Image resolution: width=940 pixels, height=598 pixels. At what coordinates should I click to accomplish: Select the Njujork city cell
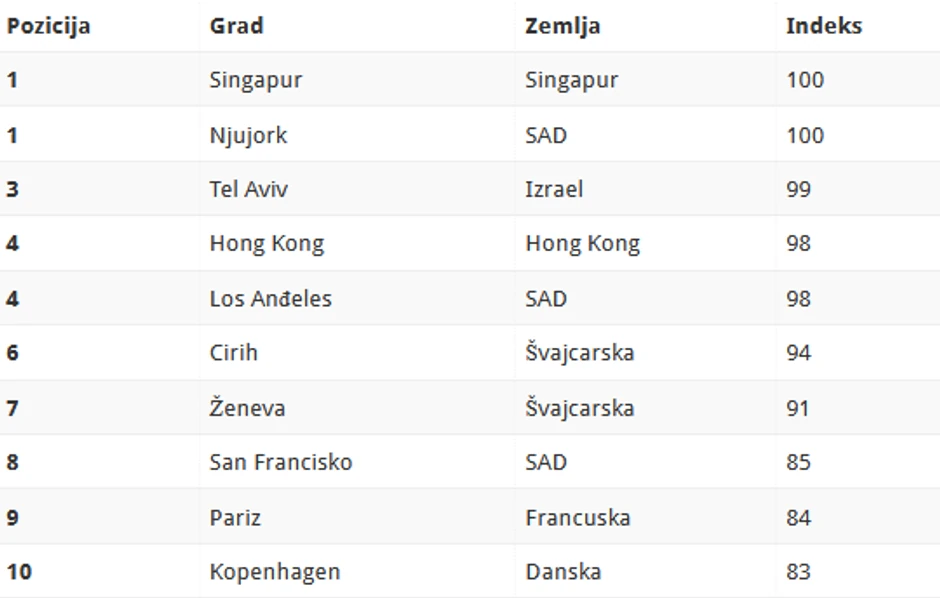click(248, 135)
